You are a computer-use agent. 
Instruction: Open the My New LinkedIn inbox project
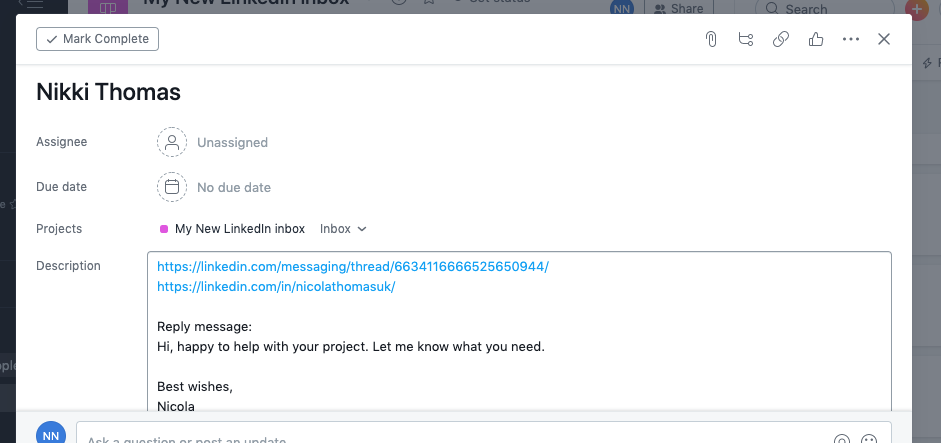239,229
